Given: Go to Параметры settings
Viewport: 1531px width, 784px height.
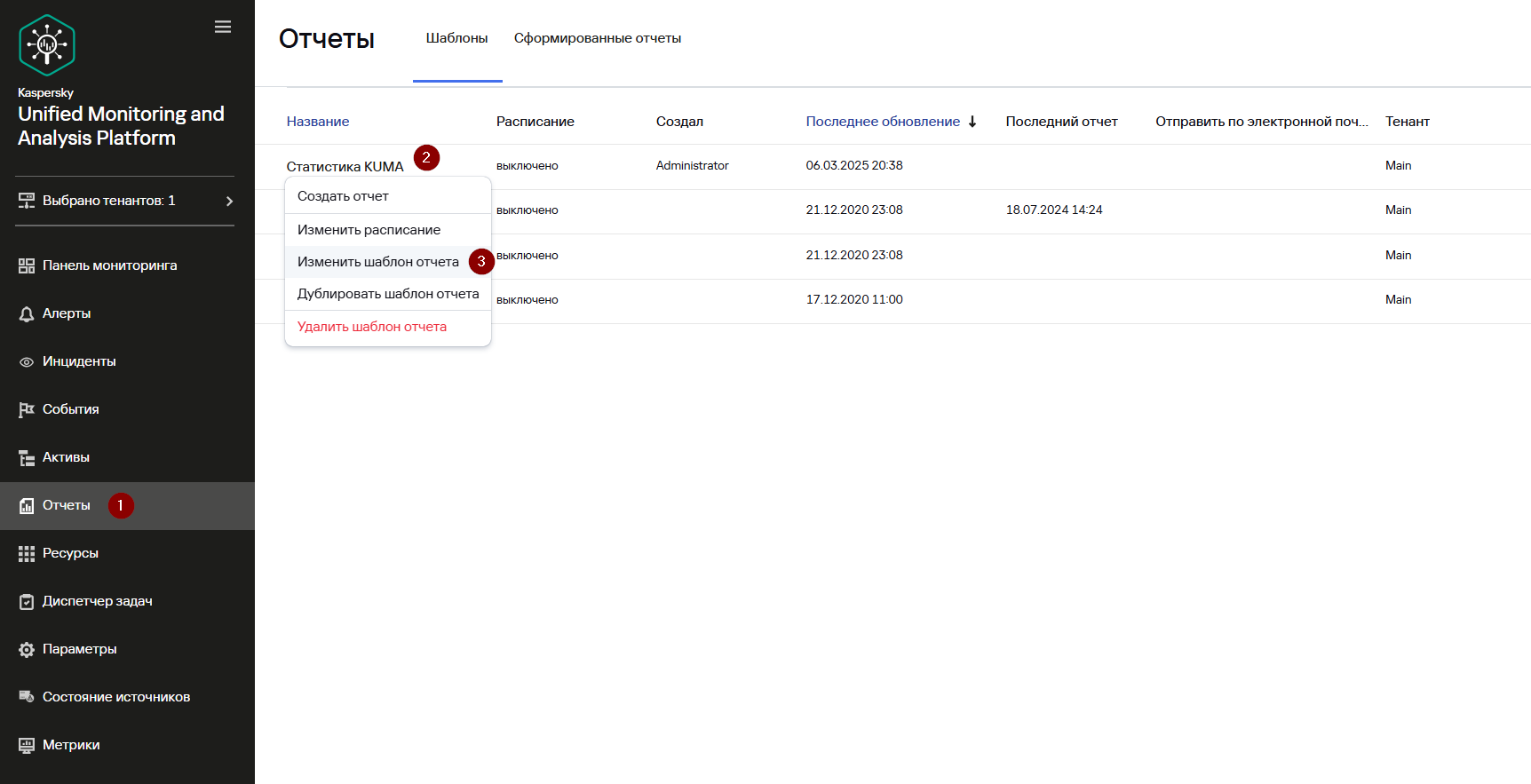Looking at the screenshot, I should 80,649.
